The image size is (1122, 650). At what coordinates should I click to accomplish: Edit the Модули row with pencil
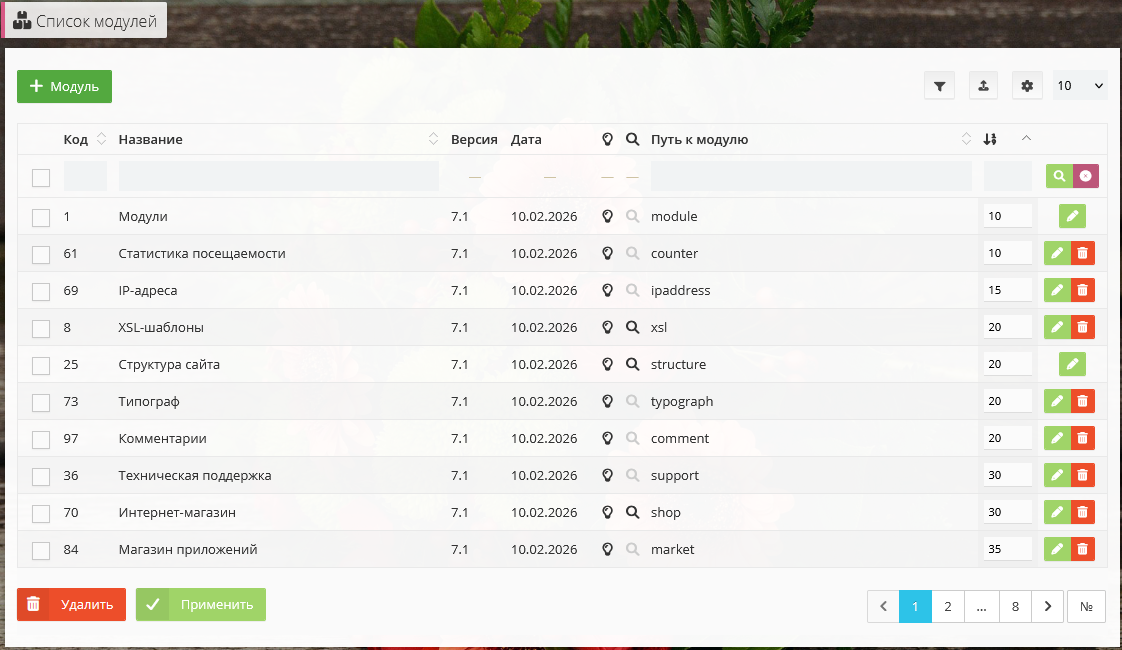[1072, 216]
